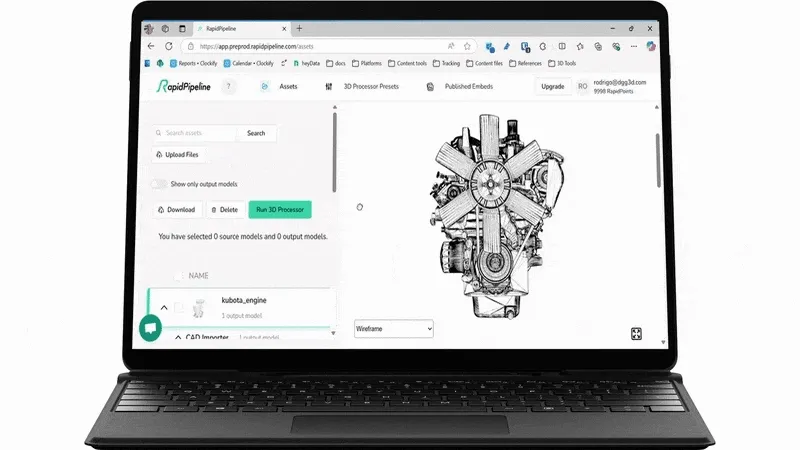Click the RO user avatar
The width and height of the screenshot is (800, 450).
click(582, 87)
